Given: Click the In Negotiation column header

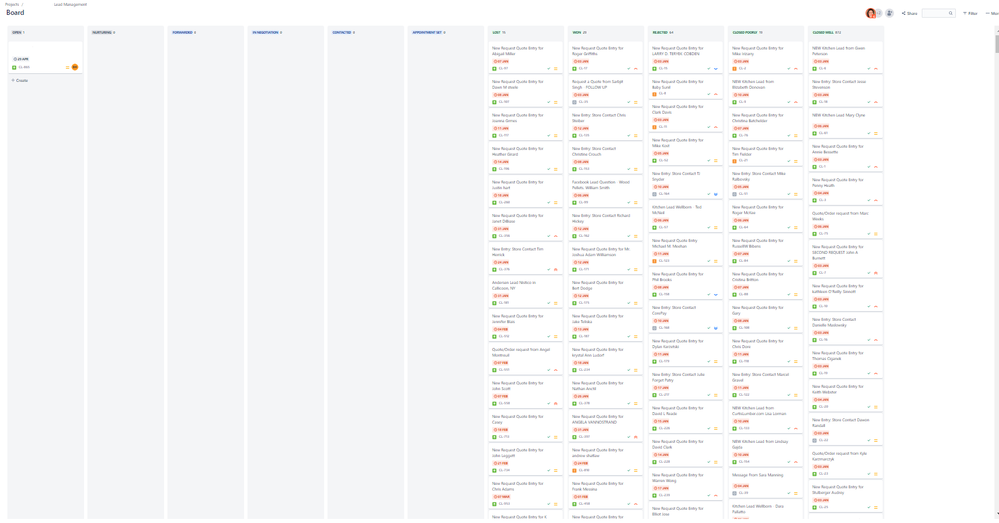Looking at the screenshot, I should click(x=266, y=32).
